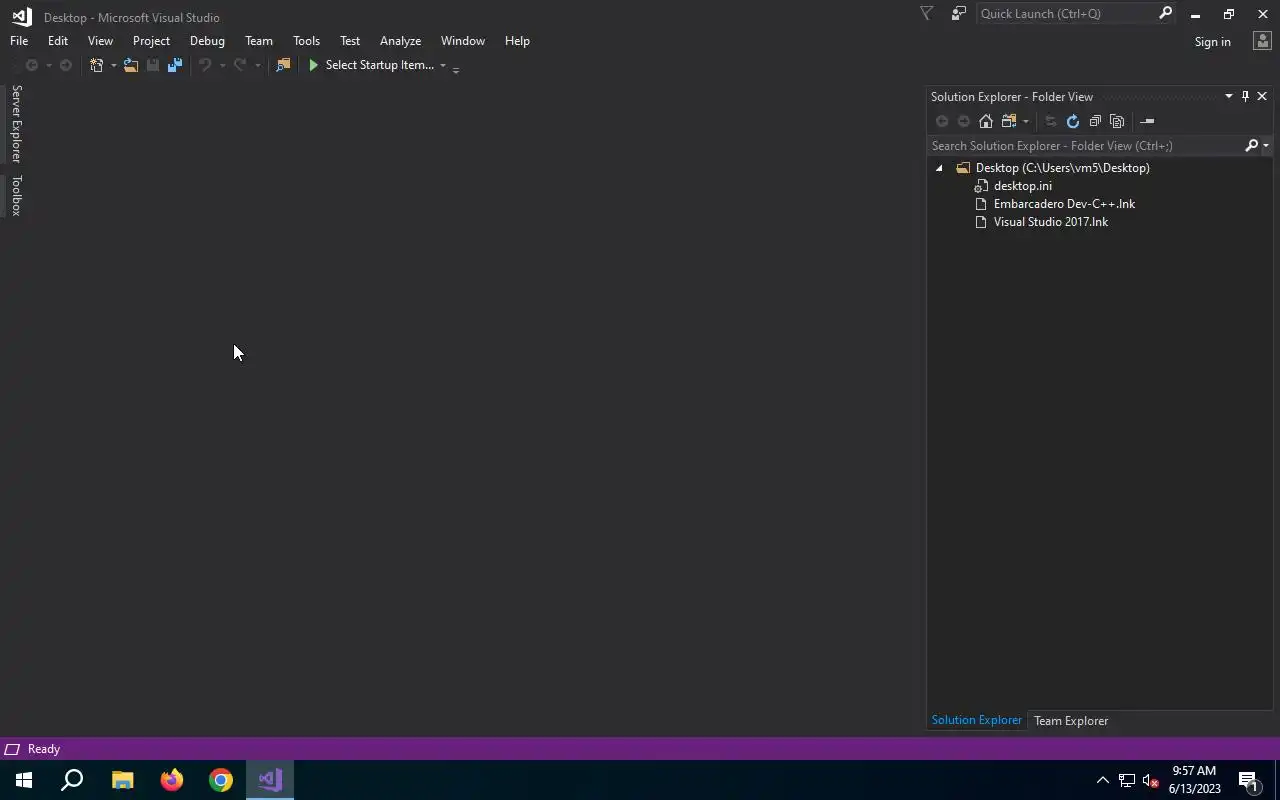Open Solution Explorer search options dropdown
Image resolution: width=1280 pixels, height=800 pixels.
1266,146
